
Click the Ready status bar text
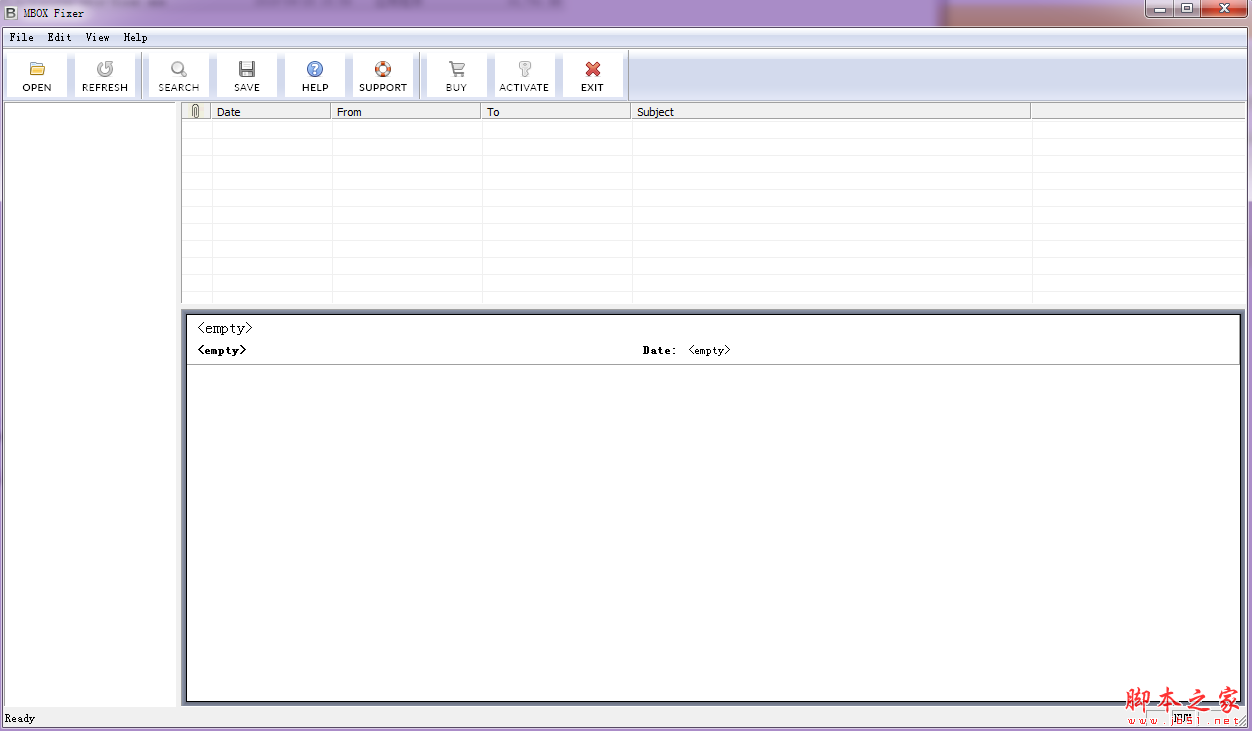(x=19, y=718)
